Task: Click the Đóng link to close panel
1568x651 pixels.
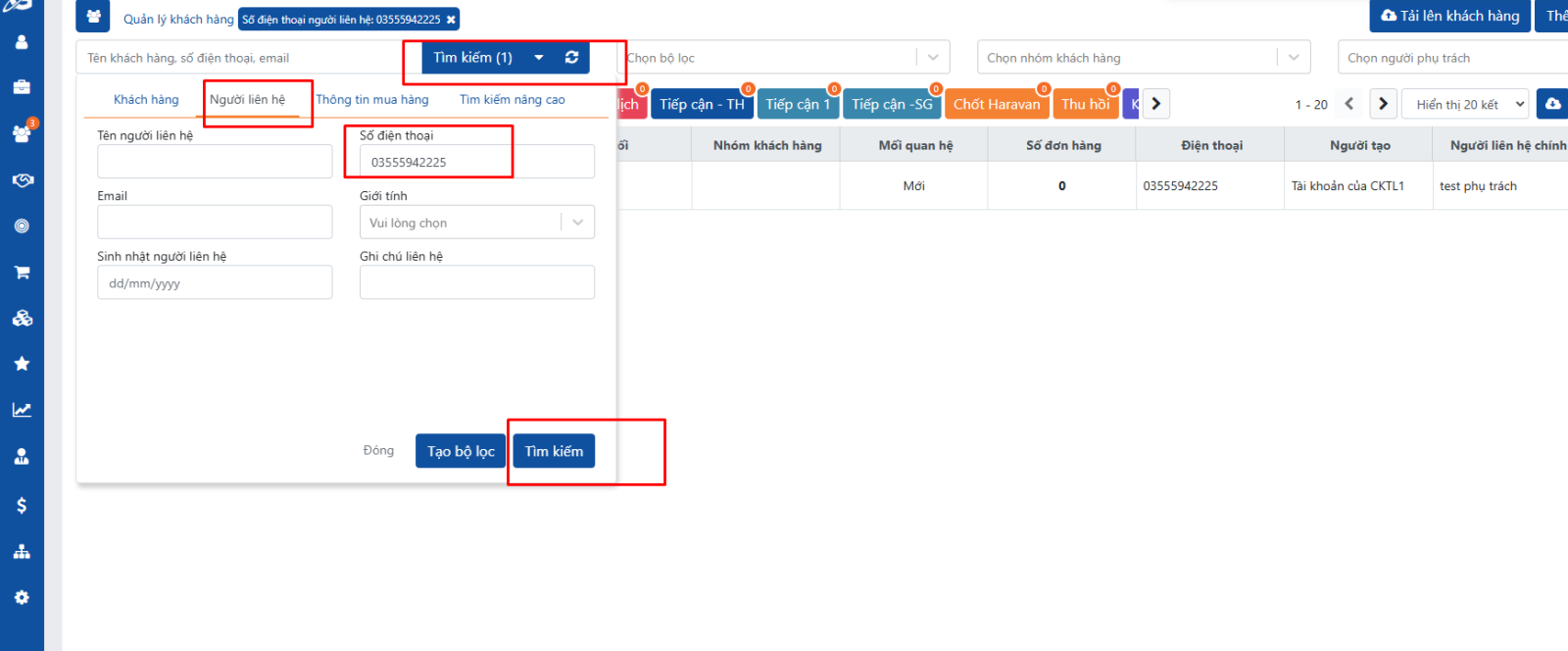Action: (378, 451)
